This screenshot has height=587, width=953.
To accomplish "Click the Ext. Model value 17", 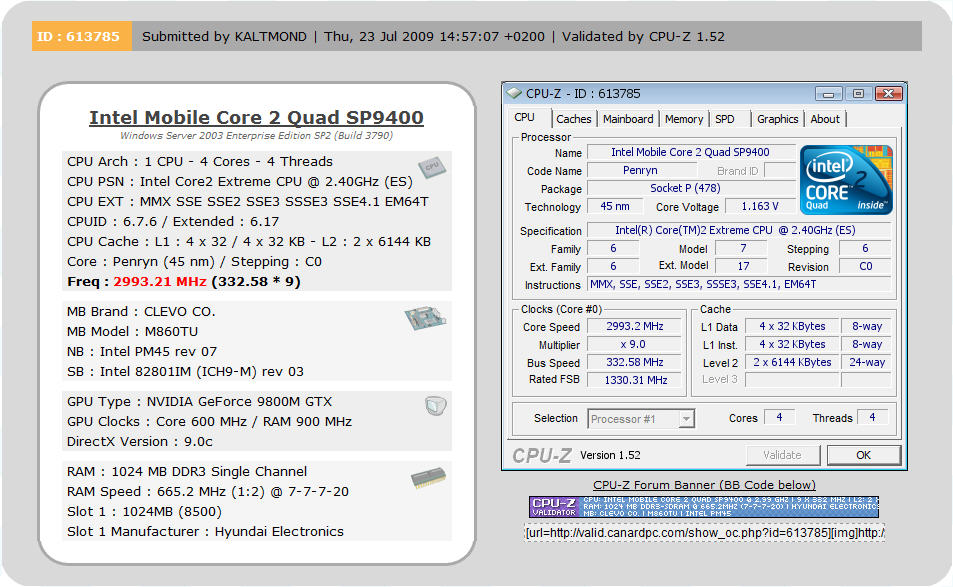I will (x=742, y=266).
